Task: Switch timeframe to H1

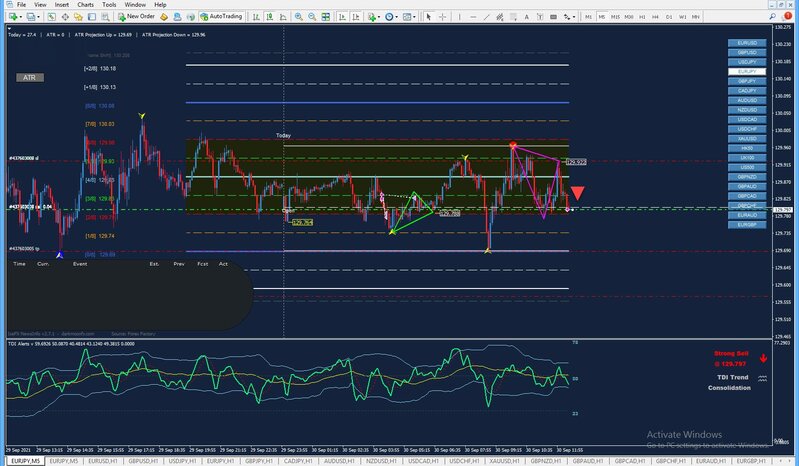Action: pyautogui.click(x=642, y=17)
